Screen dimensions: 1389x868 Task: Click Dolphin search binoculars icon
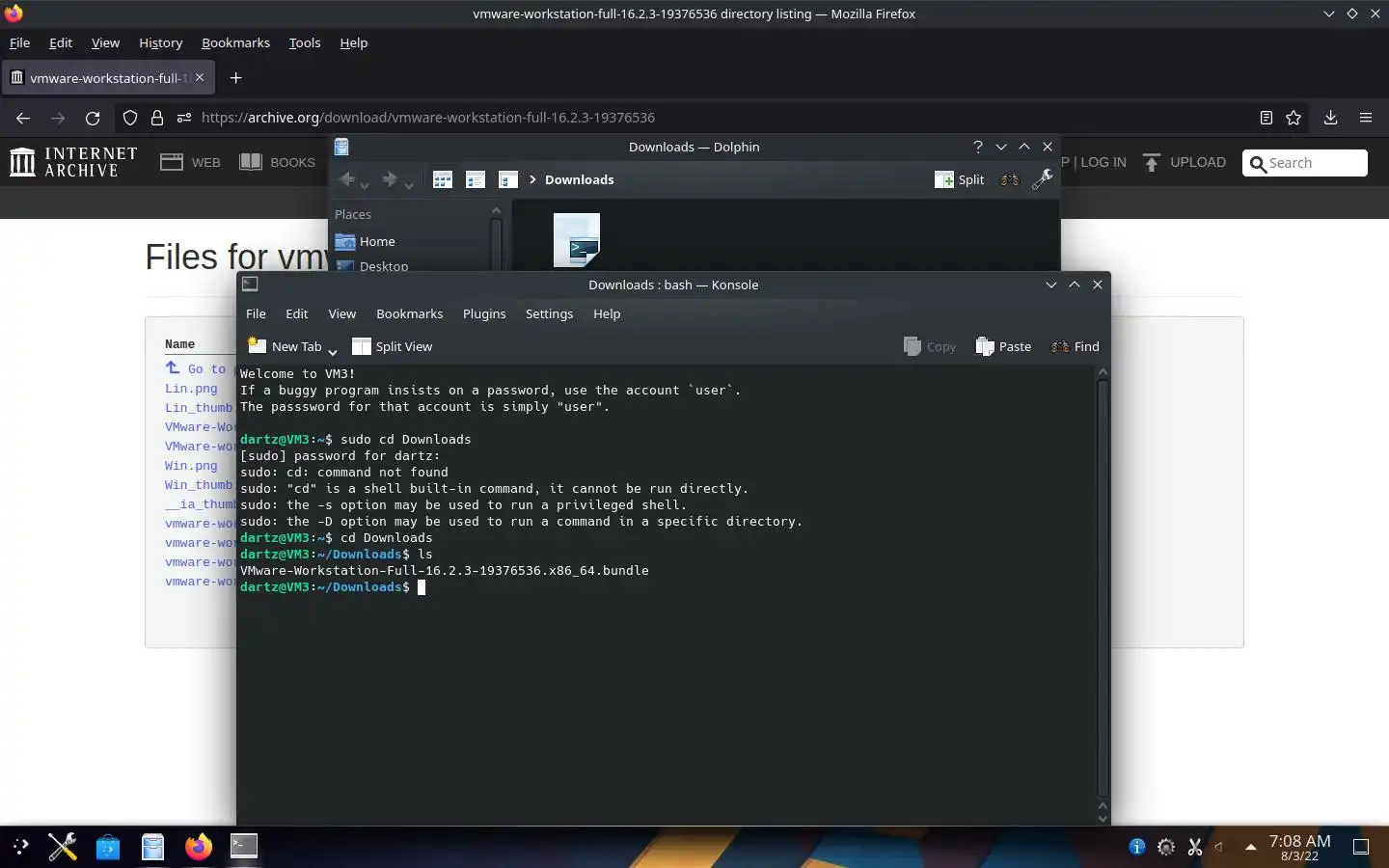tap(1009, 179)
